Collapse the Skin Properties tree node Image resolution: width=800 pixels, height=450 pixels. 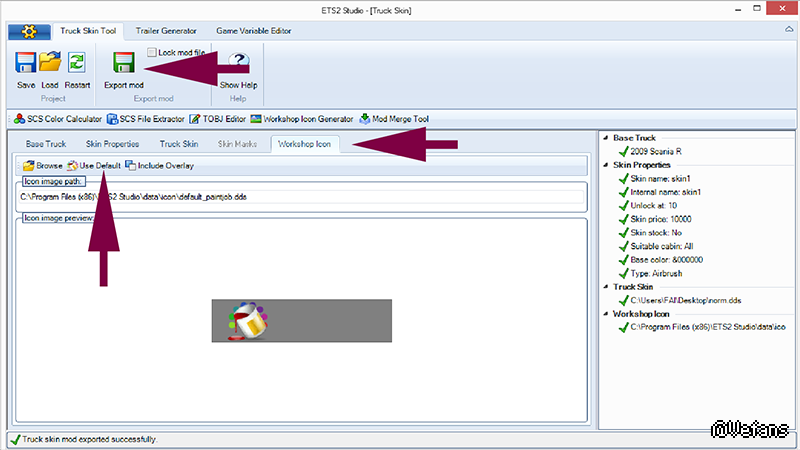606,165
